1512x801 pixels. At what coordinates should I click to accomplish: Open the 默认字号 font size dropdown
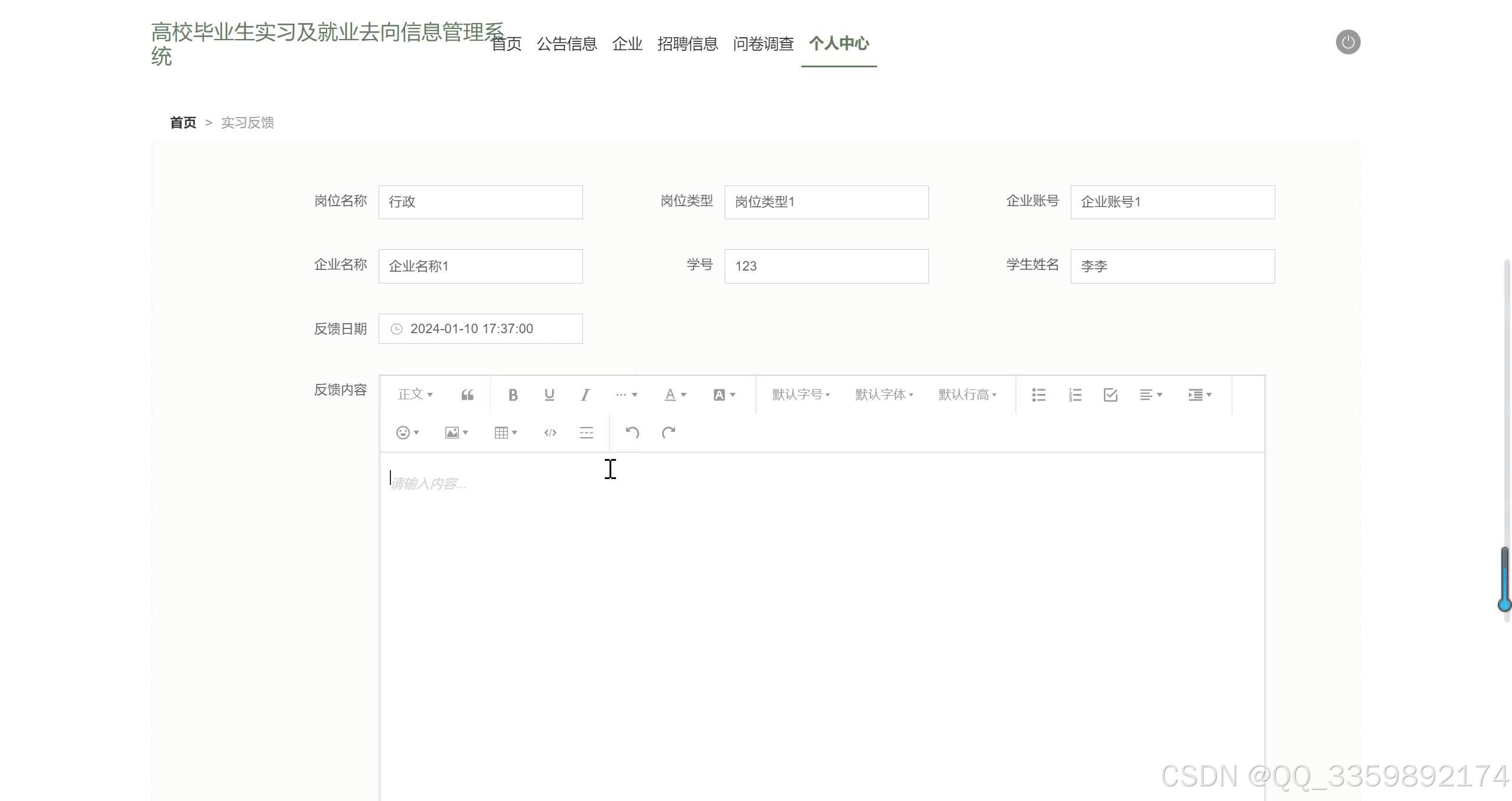point(801,395)
